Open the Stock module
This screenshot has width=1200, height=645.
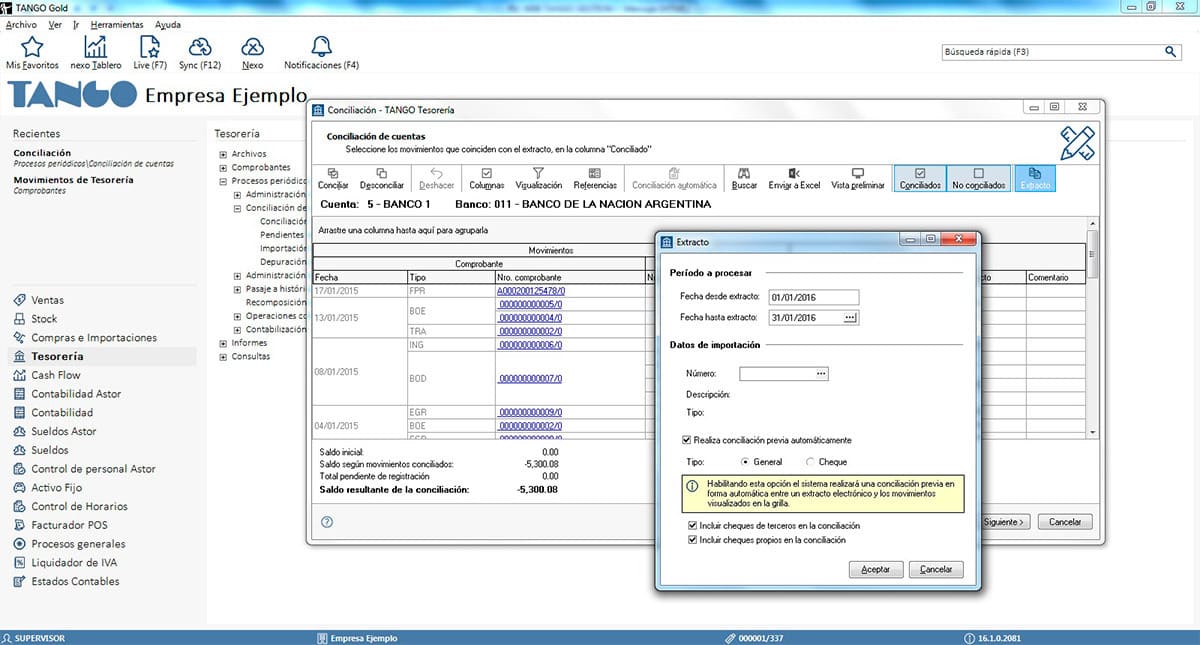point(44,319)
